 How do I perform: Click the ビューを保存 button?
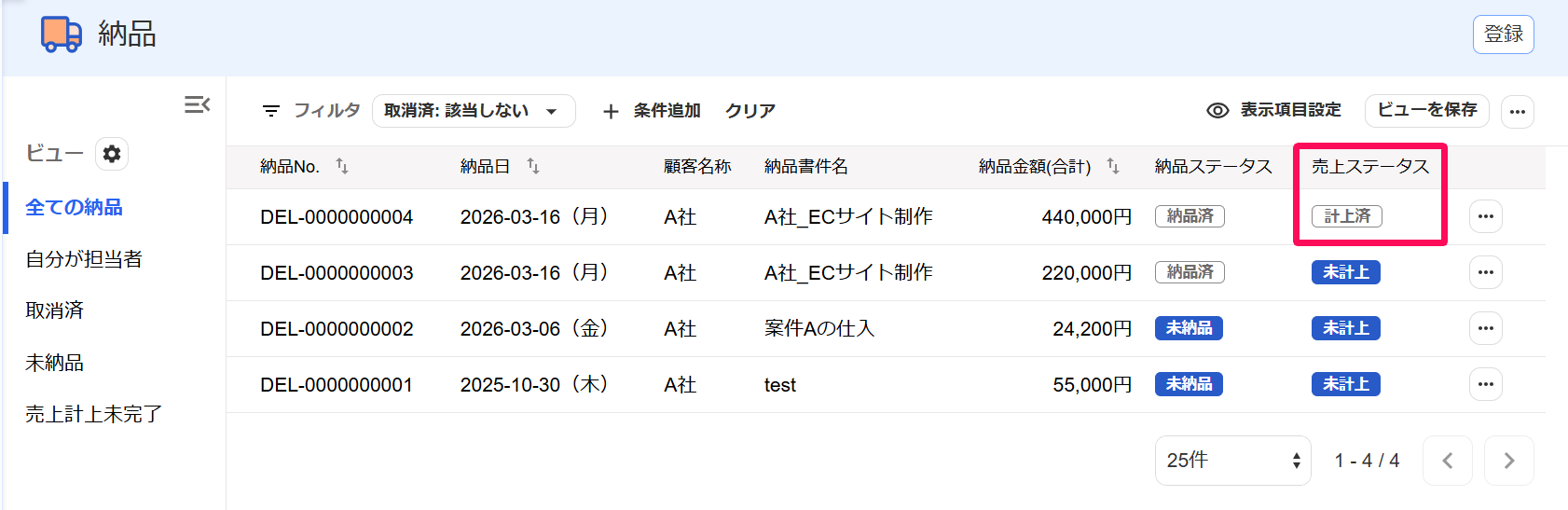pyautogui.click(x=1427, y=111)
